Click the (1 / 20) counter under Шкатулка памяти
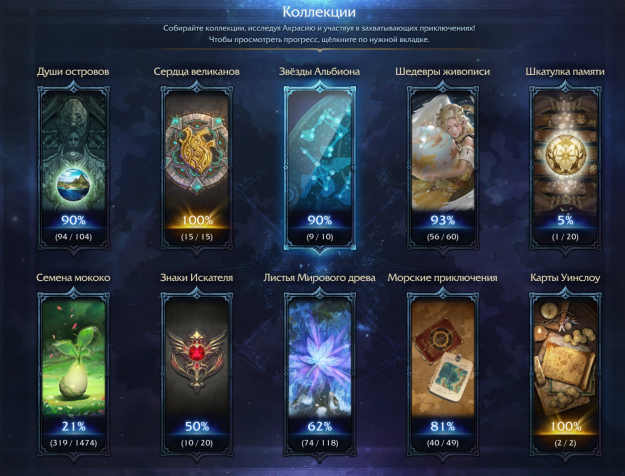Screen dimensions: 625x476 [565, 237]
